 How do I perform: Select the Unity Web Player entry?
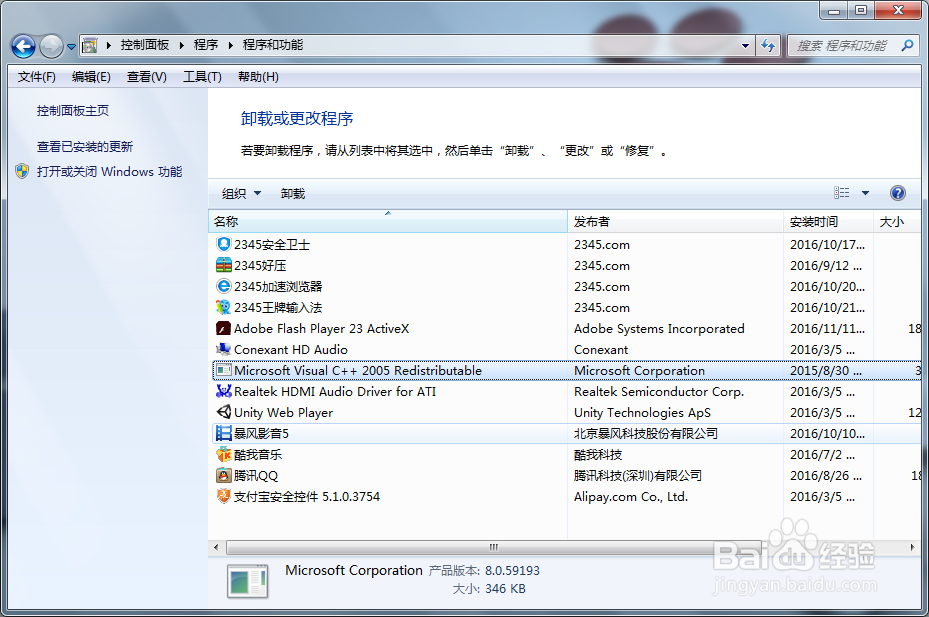pos(566,413)
